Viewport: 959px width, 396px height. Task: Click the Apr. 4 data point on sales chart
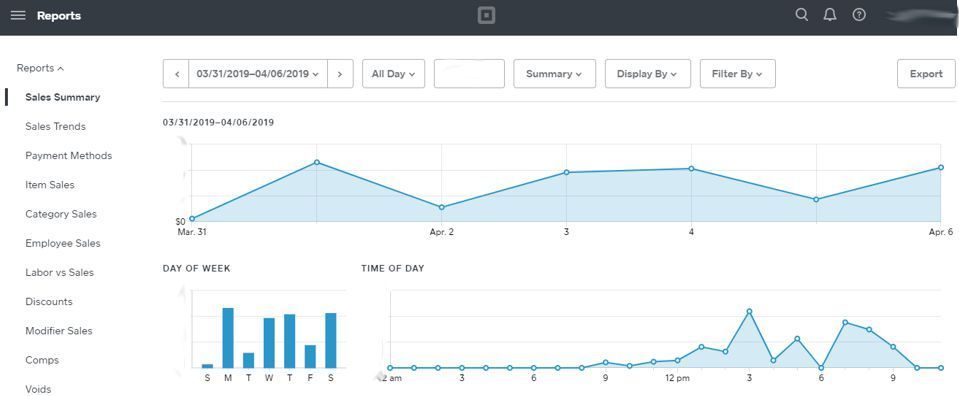click(691, 169)
